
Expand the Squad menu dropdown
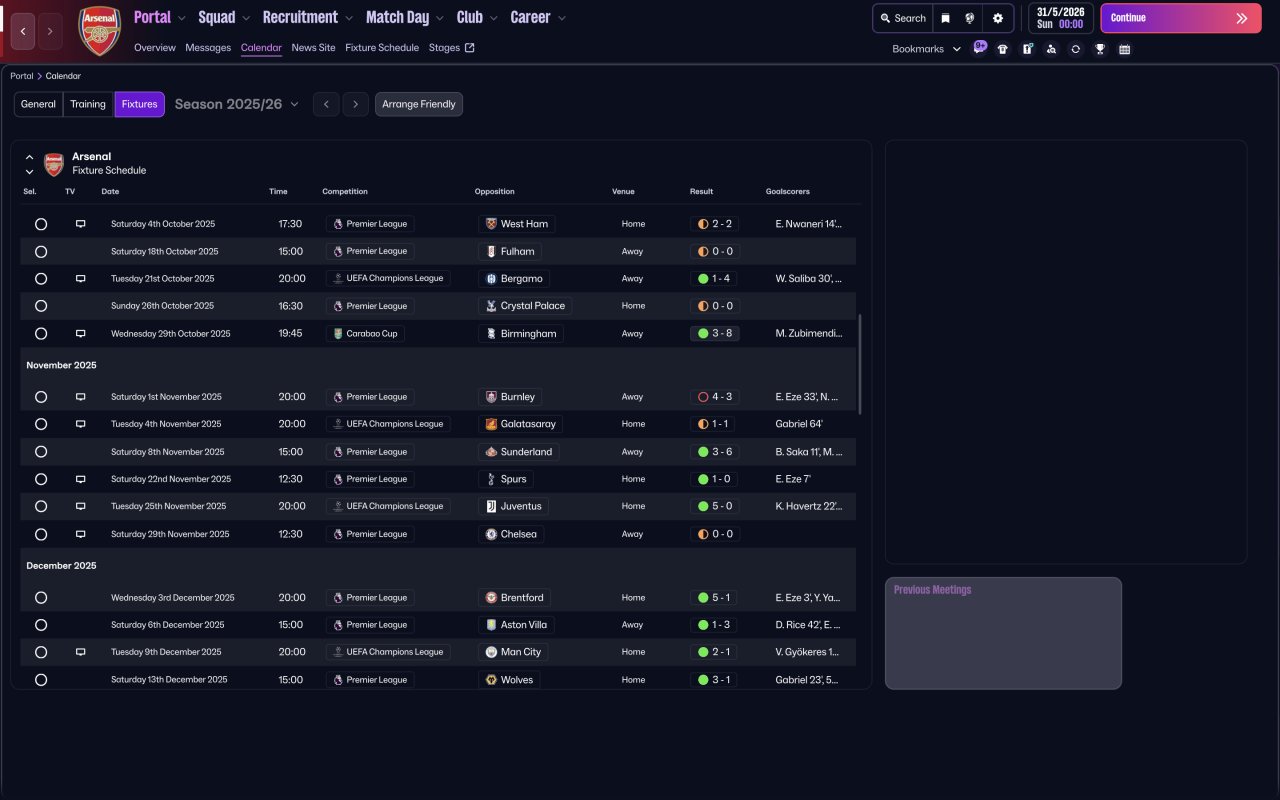[225, 17]
